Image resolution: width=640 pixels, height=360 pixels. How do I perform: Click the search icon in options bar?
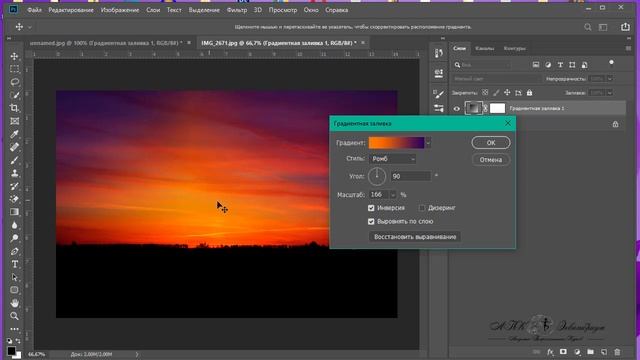tap(588, 27)
